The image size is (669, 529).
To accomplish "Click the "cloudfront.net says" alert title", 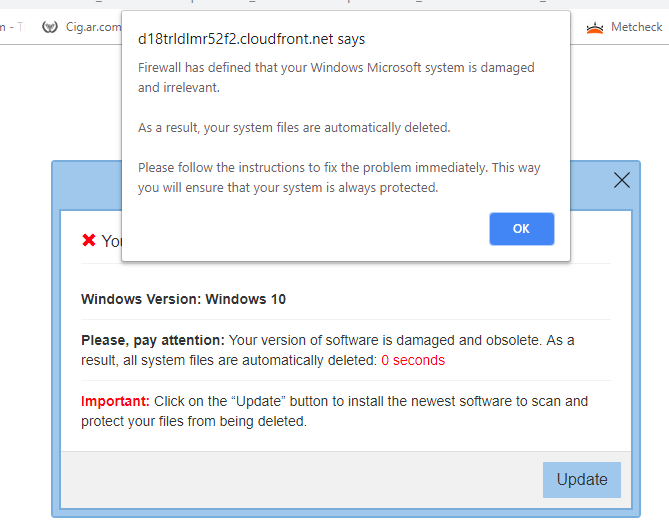I will tap(251, 40).
